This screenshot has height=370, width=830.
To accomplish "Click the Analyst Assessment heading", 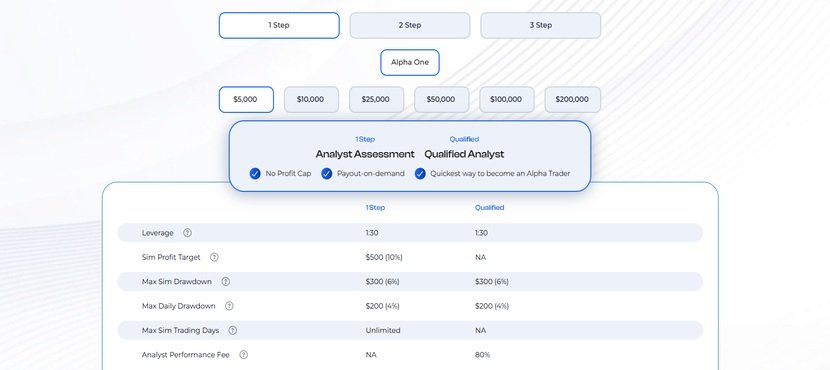I will pos(365,154).
